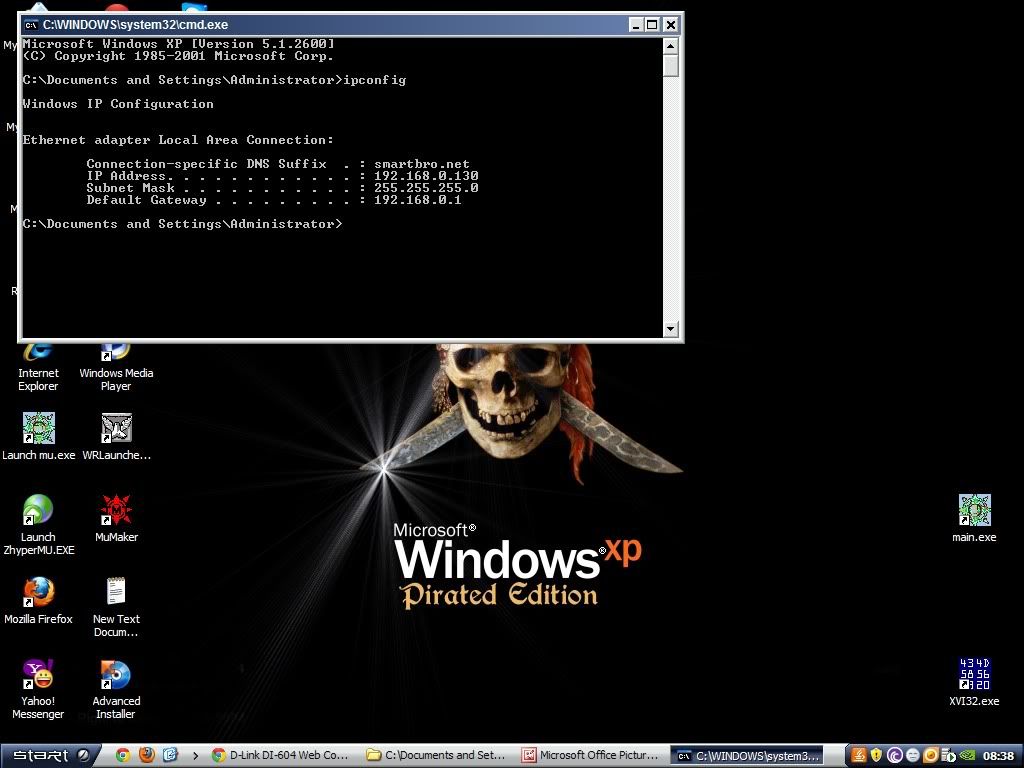This screenshot has width=1024, height=768.
Task: Click Firefox icon in Quick Launch bar
Action: [x=147, y=756]
